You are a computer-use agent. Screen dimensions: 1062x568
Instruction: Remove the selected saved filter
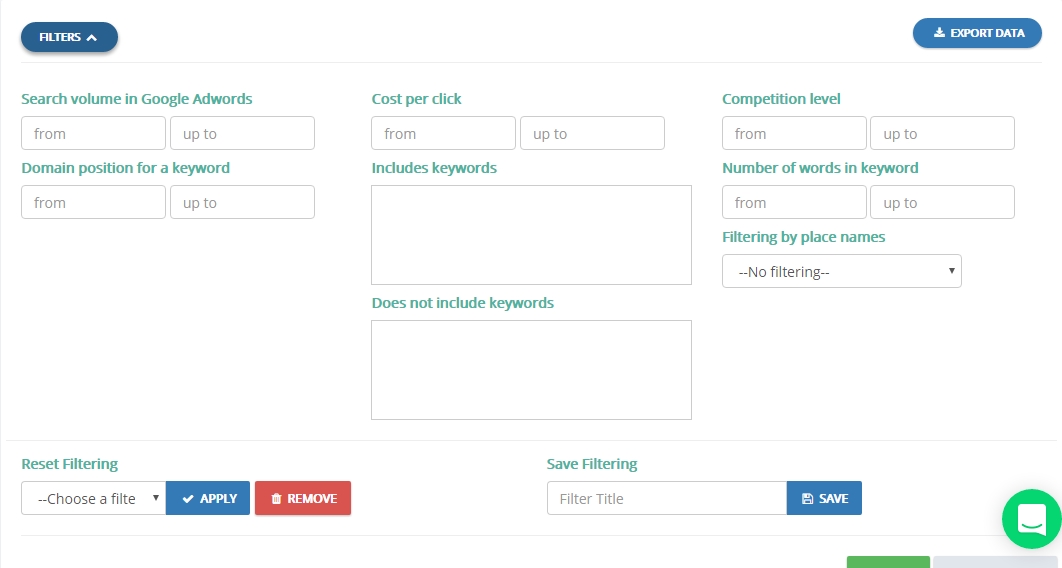click(303, 498)
